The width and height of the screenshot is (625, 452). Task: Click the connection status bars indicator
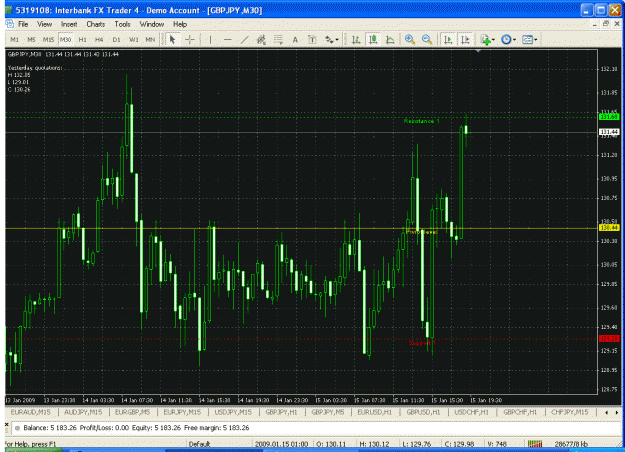(x=535, y=444)
